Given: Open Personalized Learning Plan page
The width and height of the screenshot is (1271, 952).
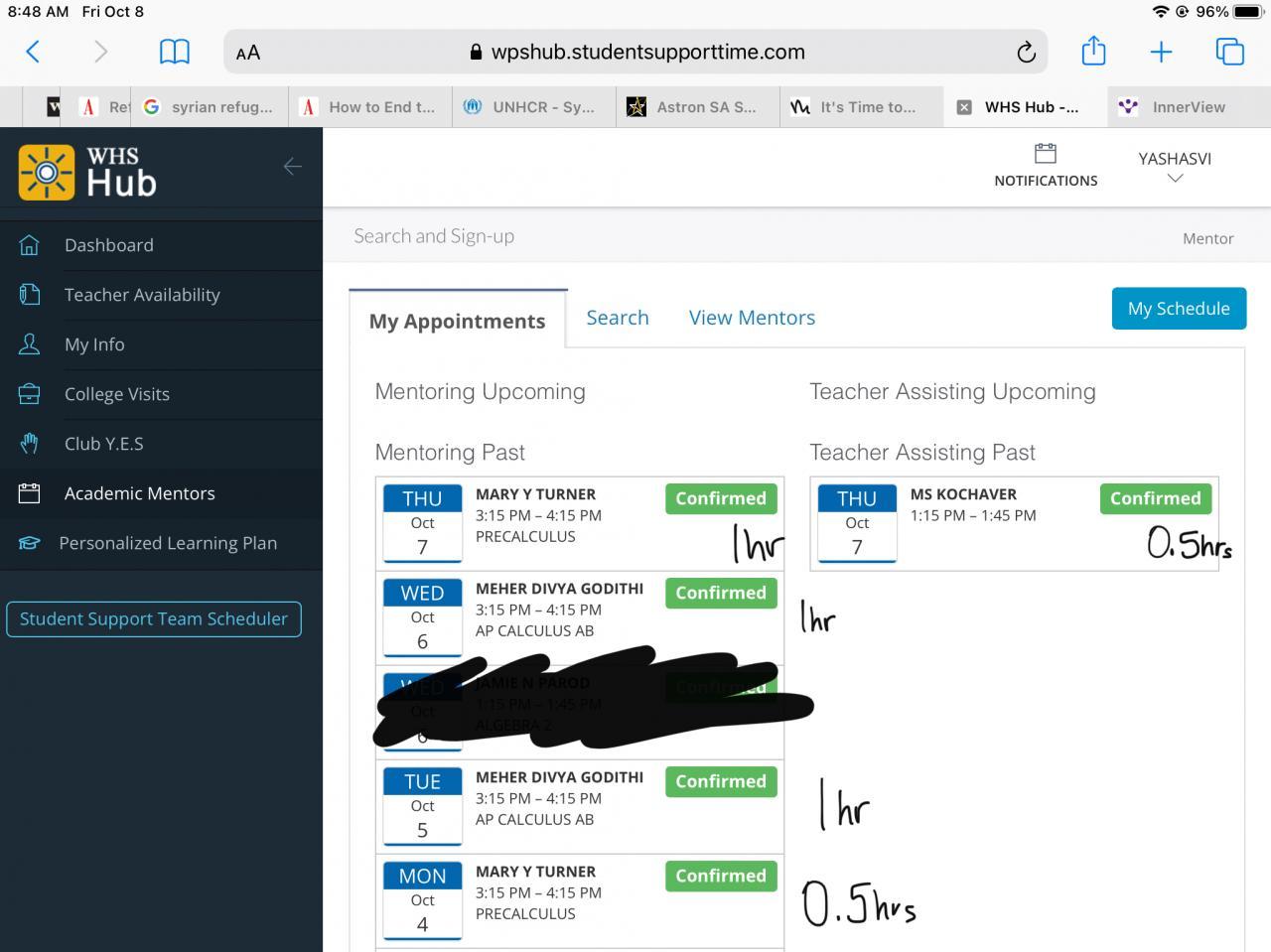Looking at the screenshot, I should [x=168, y=543].
